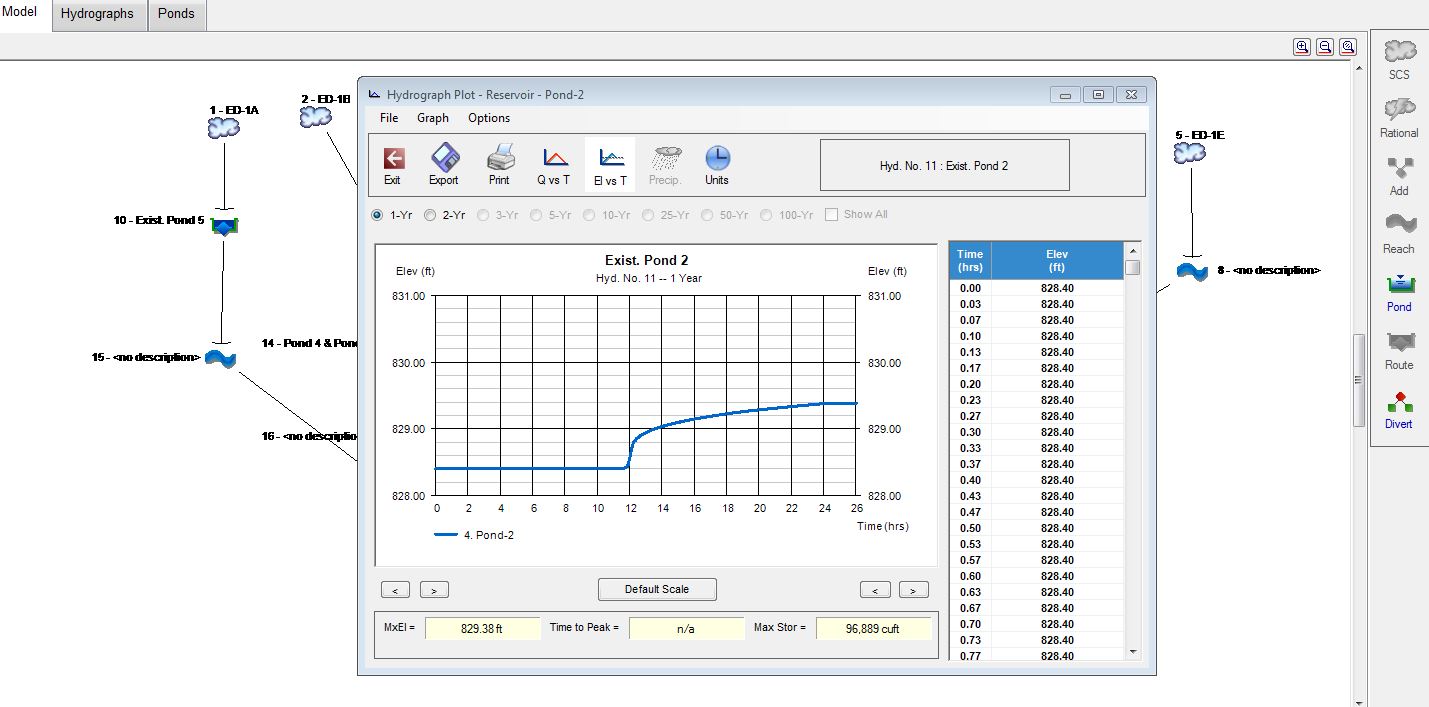Select the 2-Yr return period option
Viewport: 1429px width, 707px height.
click(431, 215)
